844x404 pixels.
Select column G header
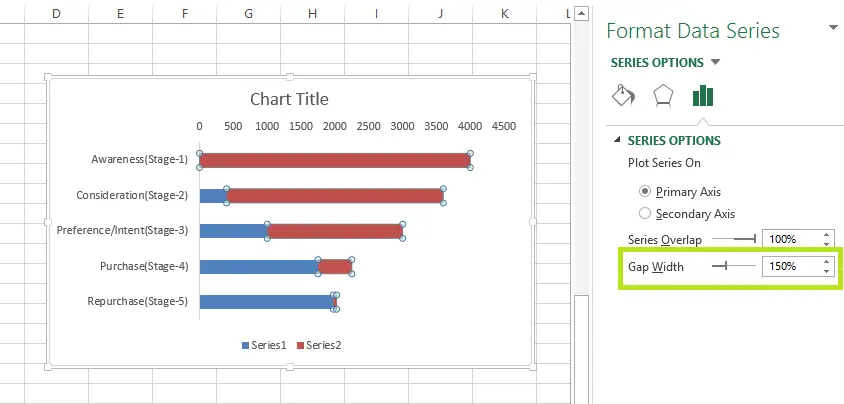coord(248,13)
